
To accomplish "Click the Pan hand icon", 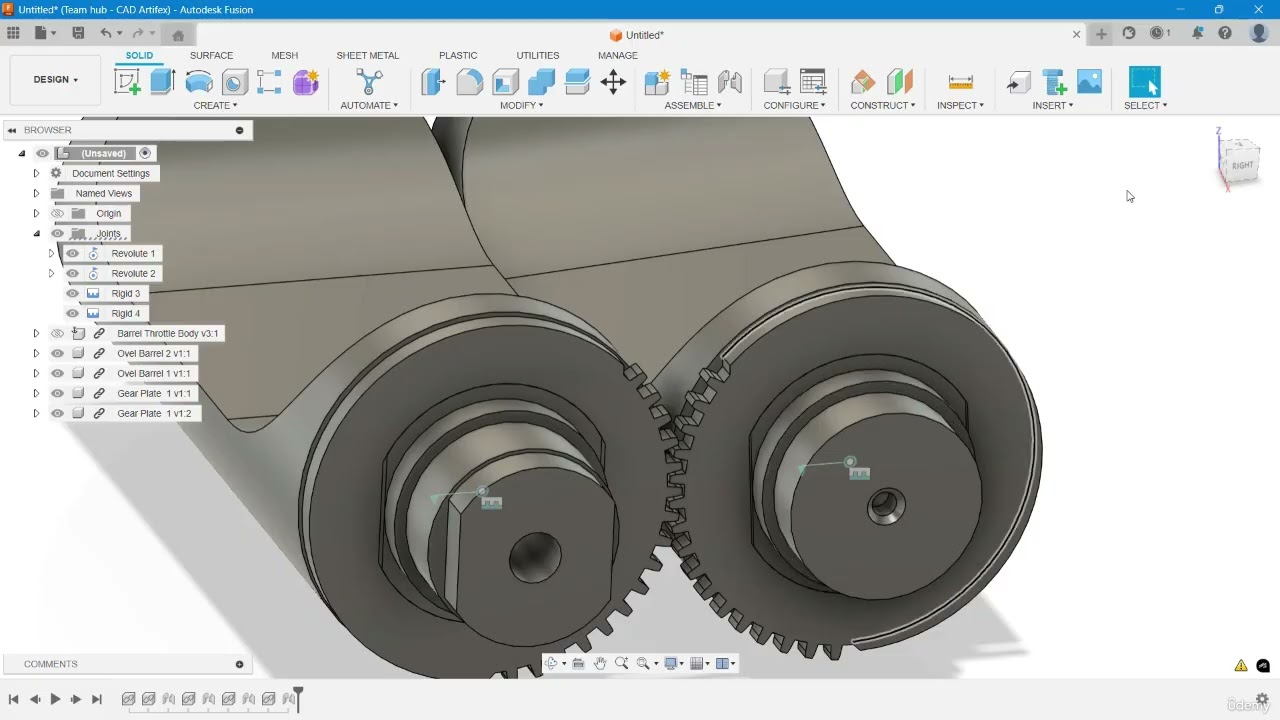I will pos(600,663).
